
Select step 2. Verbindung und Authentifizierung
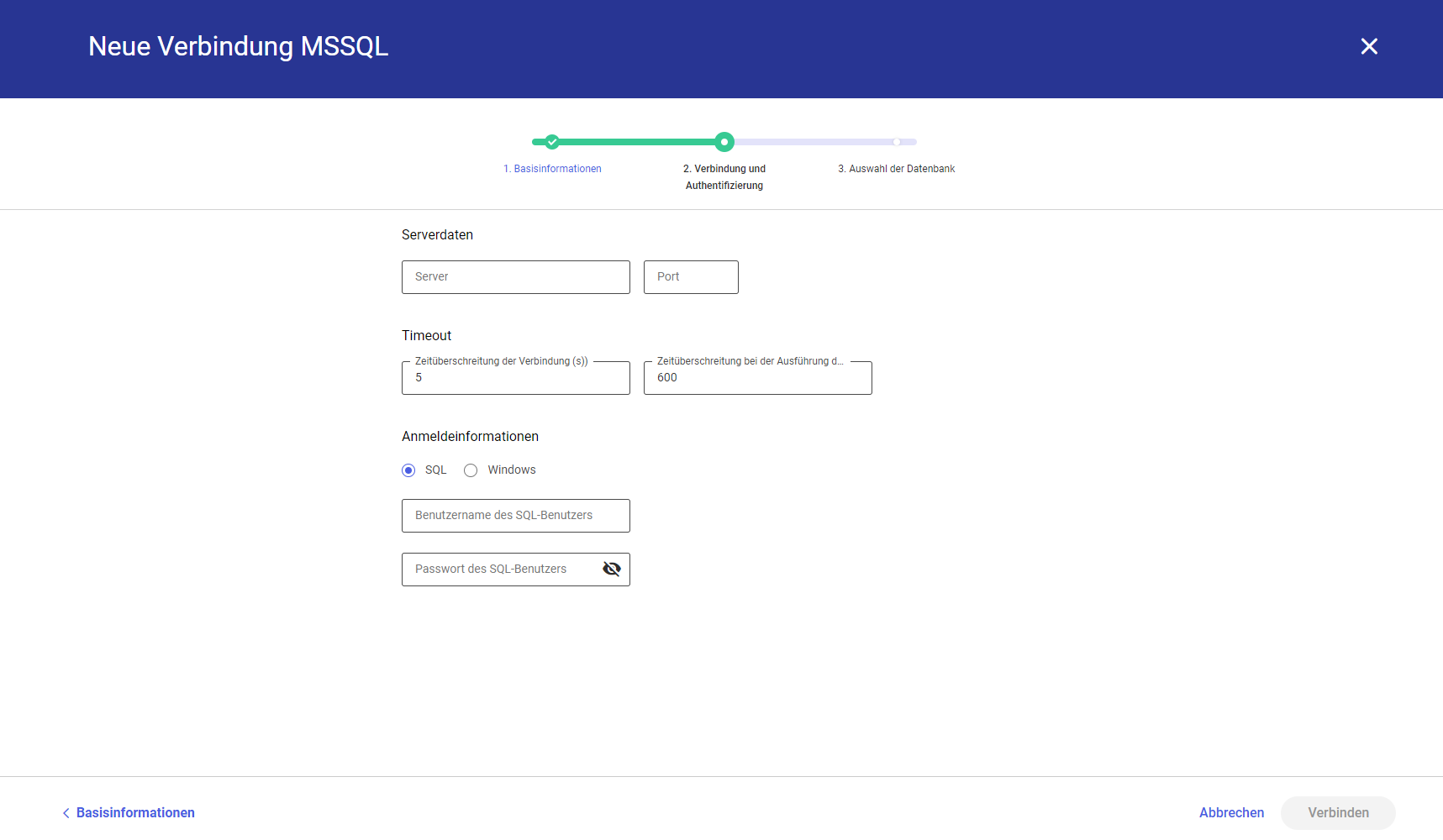point(724,177)
